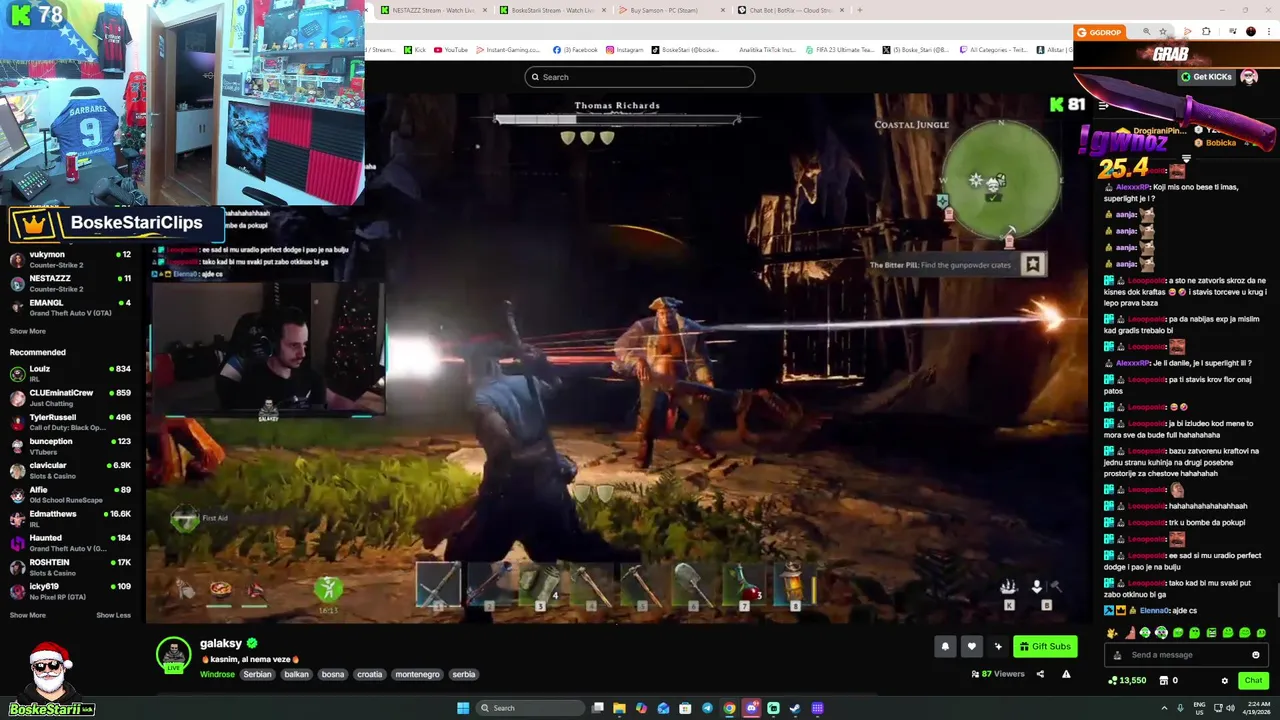
Task: Click the sparkle button beside Gift Subs
Action: tap(997, 646)
